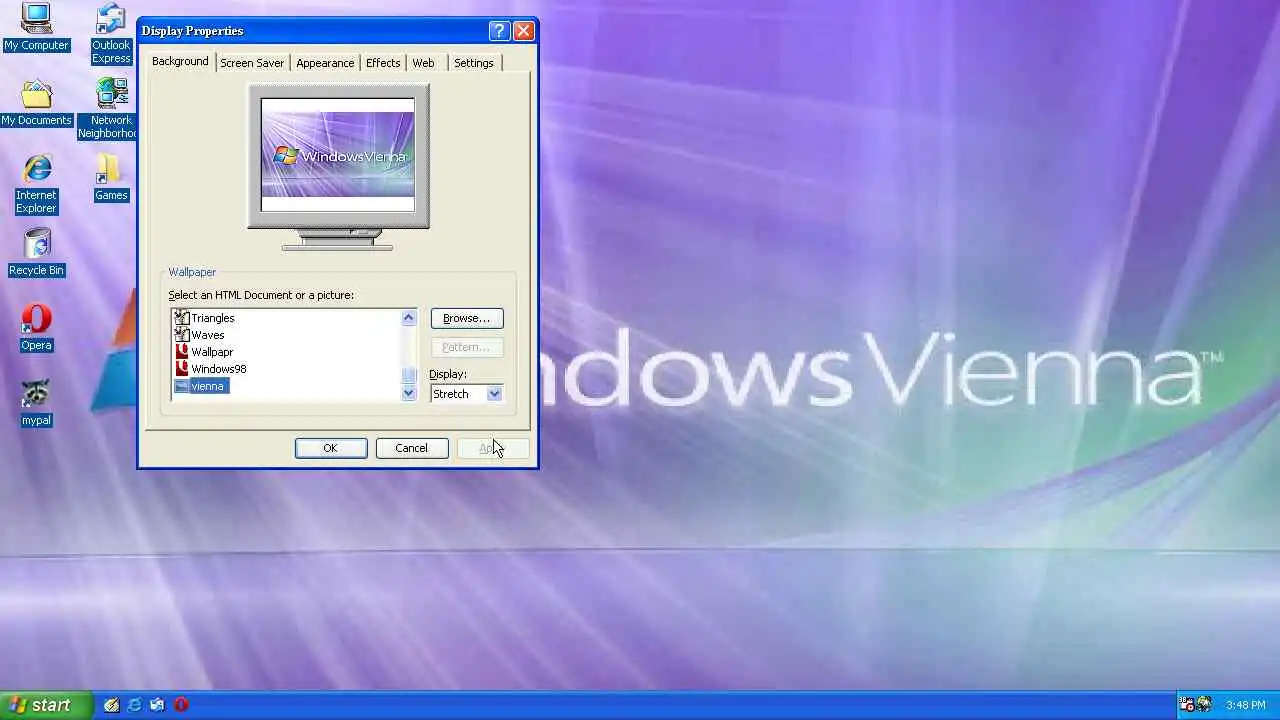The width and height of the screenshot is (1280, 720).
Task: Click the wallpaper list scrollbar thumb
Action: (408, 376)
